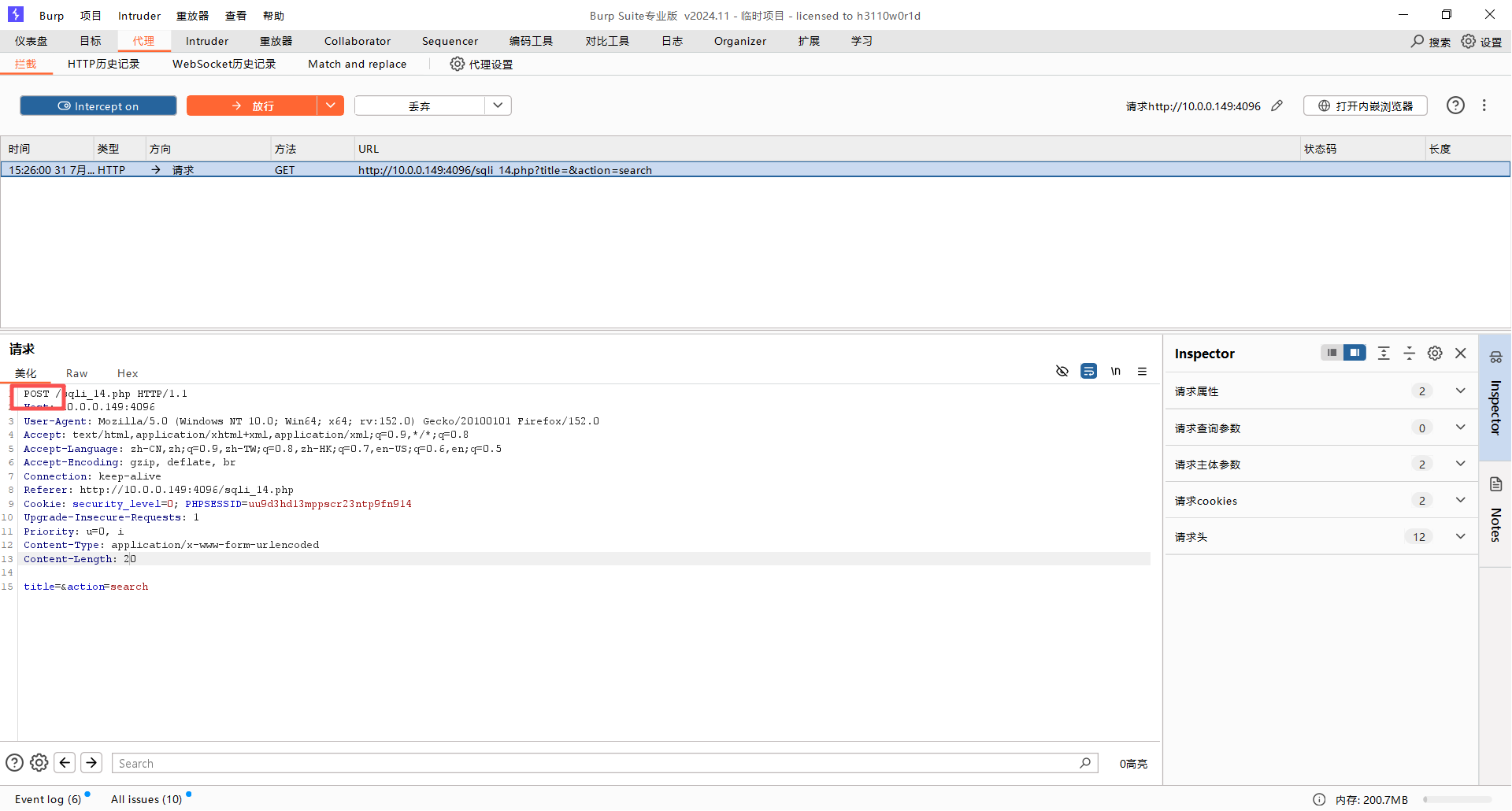Switch request view to Raw

77,373
